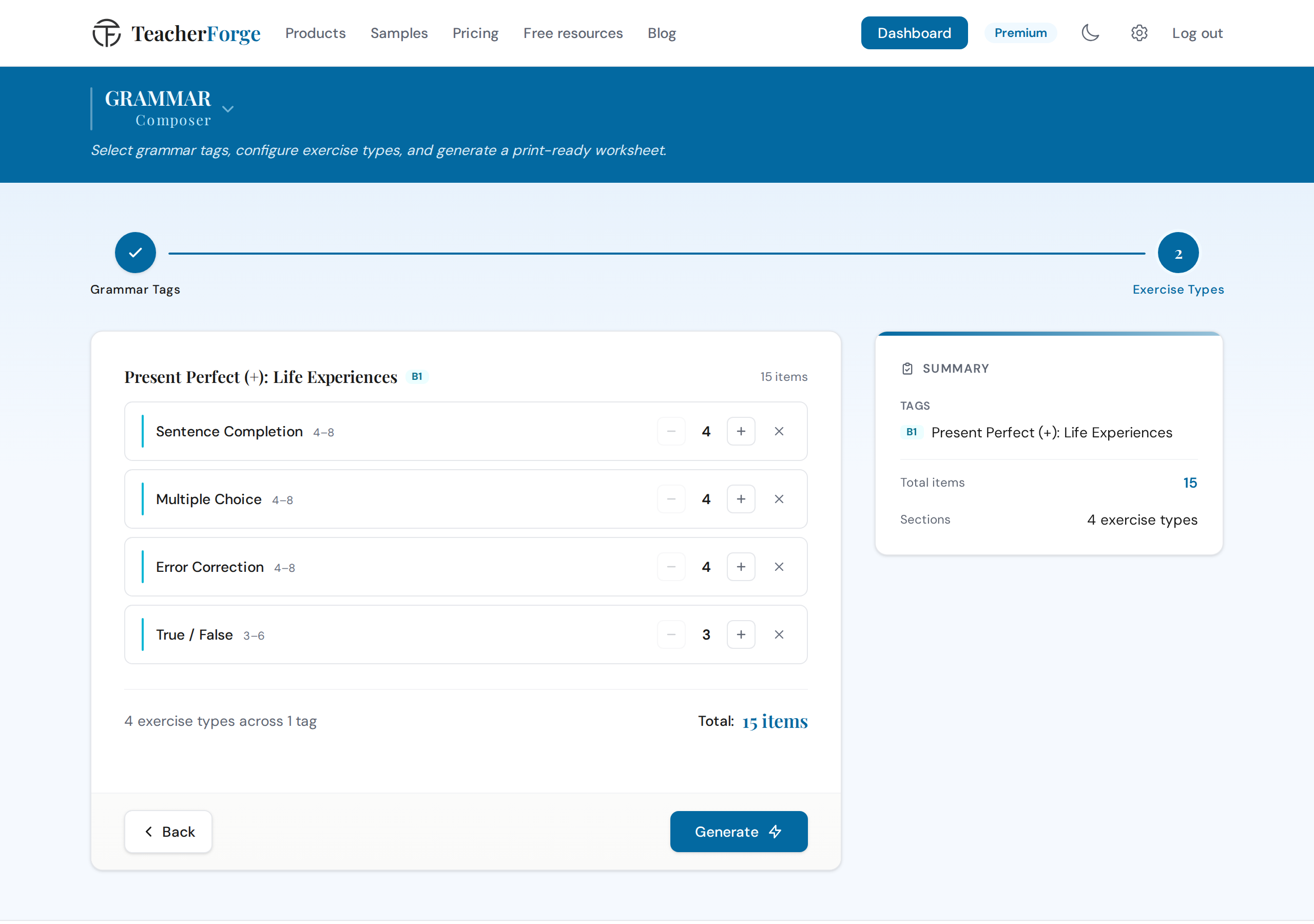Remove Multiple Choice exercise type
The image size is (1314, 924).
click(779, 499)
